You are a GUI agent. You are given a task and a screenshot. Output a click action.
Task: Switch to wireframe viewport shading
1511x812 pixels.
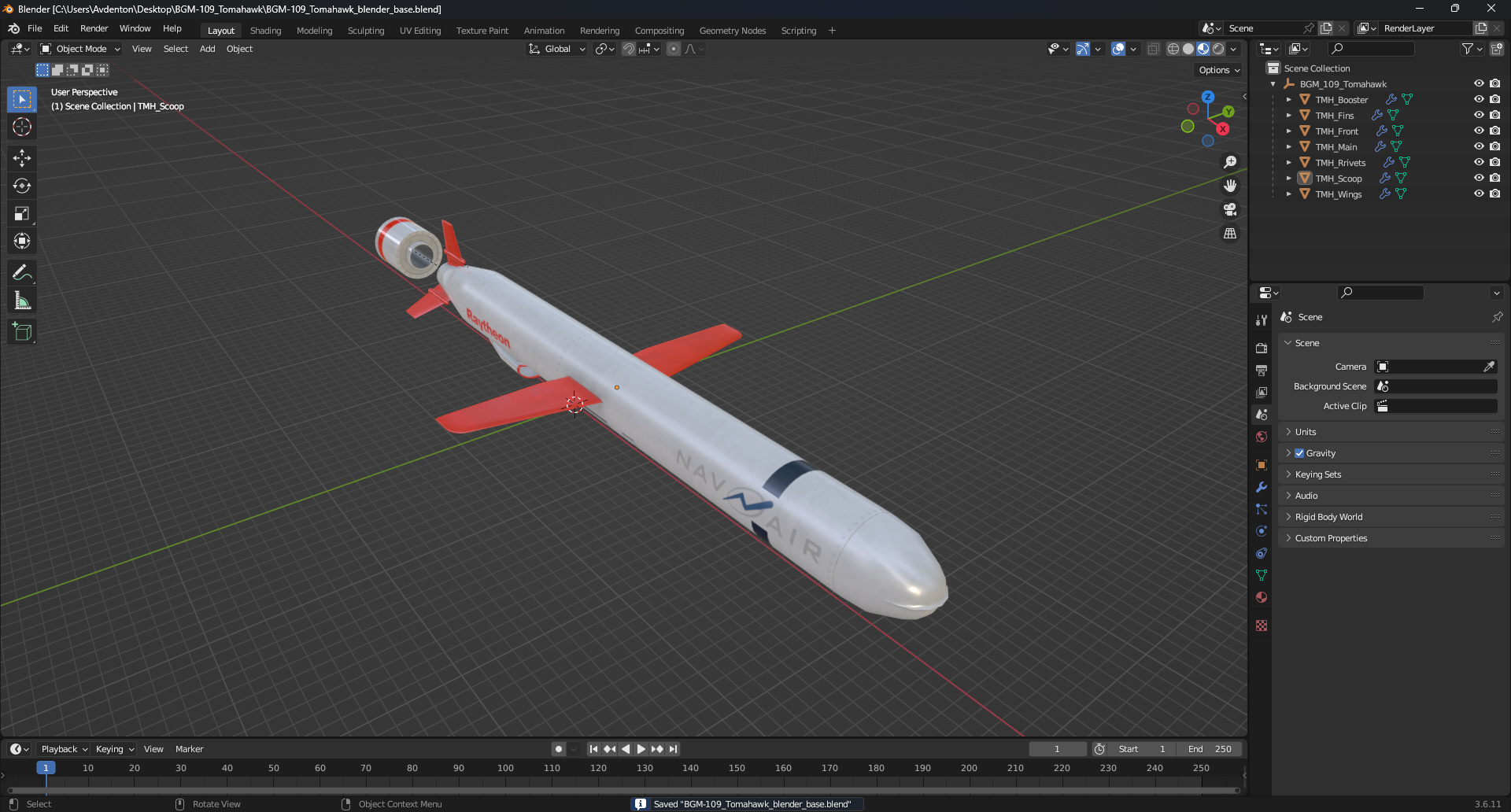[x=1173, y=49]
